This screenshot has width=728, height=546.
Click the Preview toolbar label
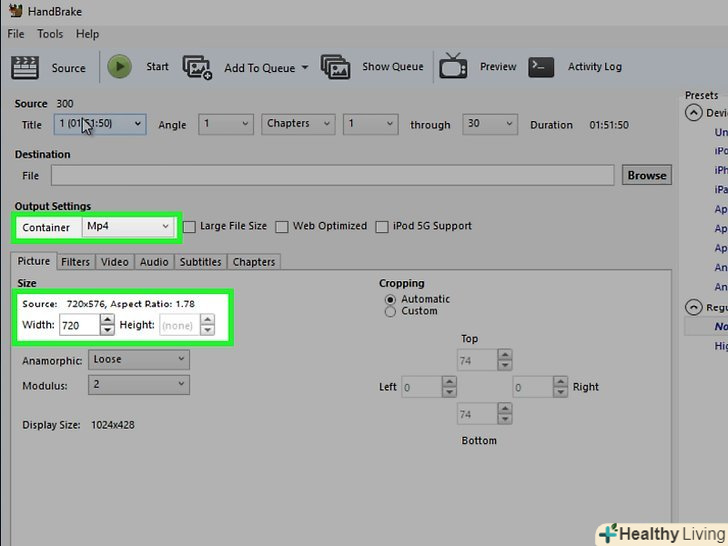[498, 66]
